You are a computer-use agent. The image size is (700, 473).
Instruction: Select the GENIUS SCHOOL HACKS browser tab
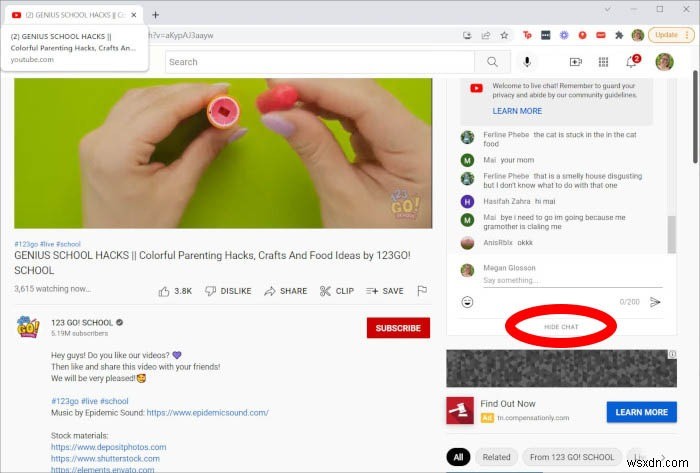[74, 15]
